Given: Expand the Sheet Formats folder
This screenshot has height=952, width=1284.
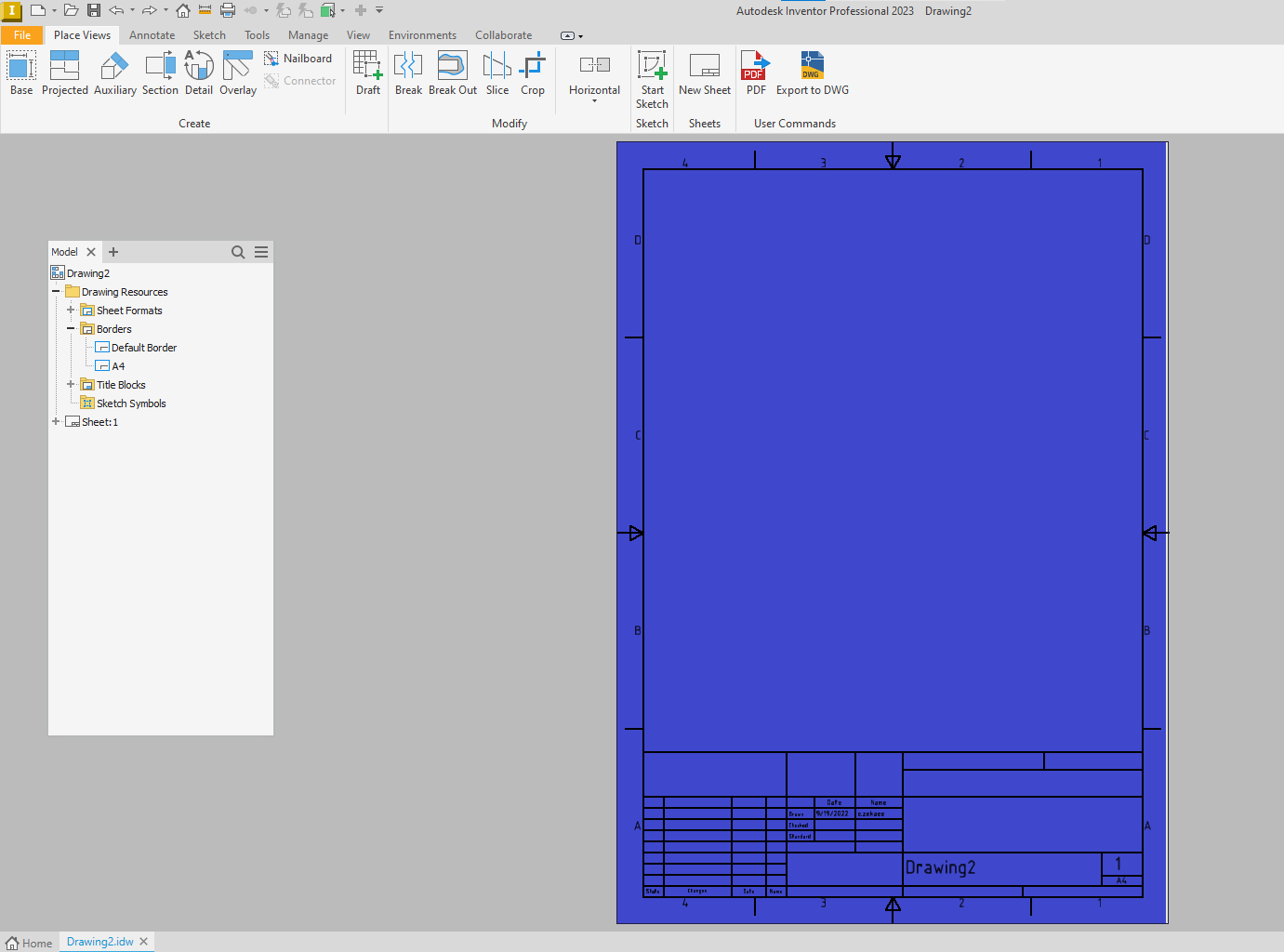Looking at the screenshot, I should [71, 311].
